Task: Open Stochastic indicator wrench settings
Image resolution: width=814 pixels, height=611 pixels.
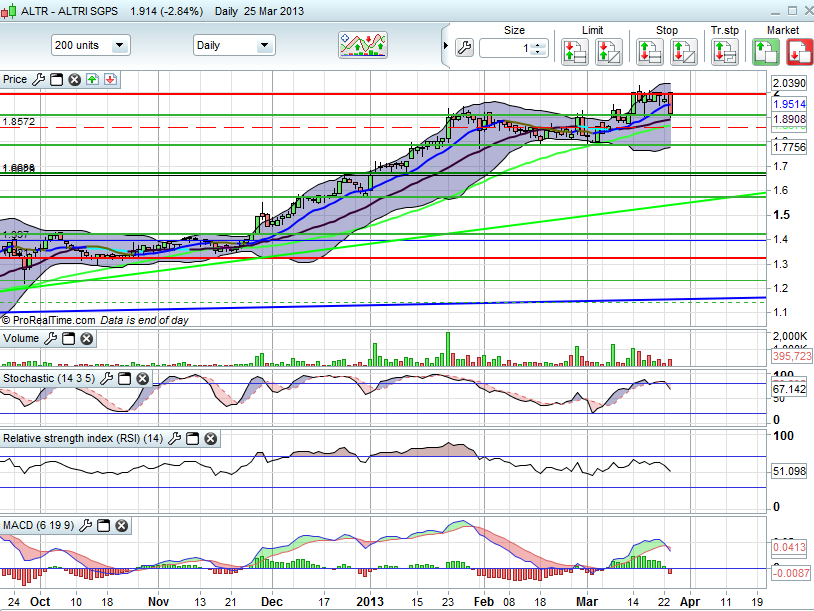Action: tap(108, 379)
